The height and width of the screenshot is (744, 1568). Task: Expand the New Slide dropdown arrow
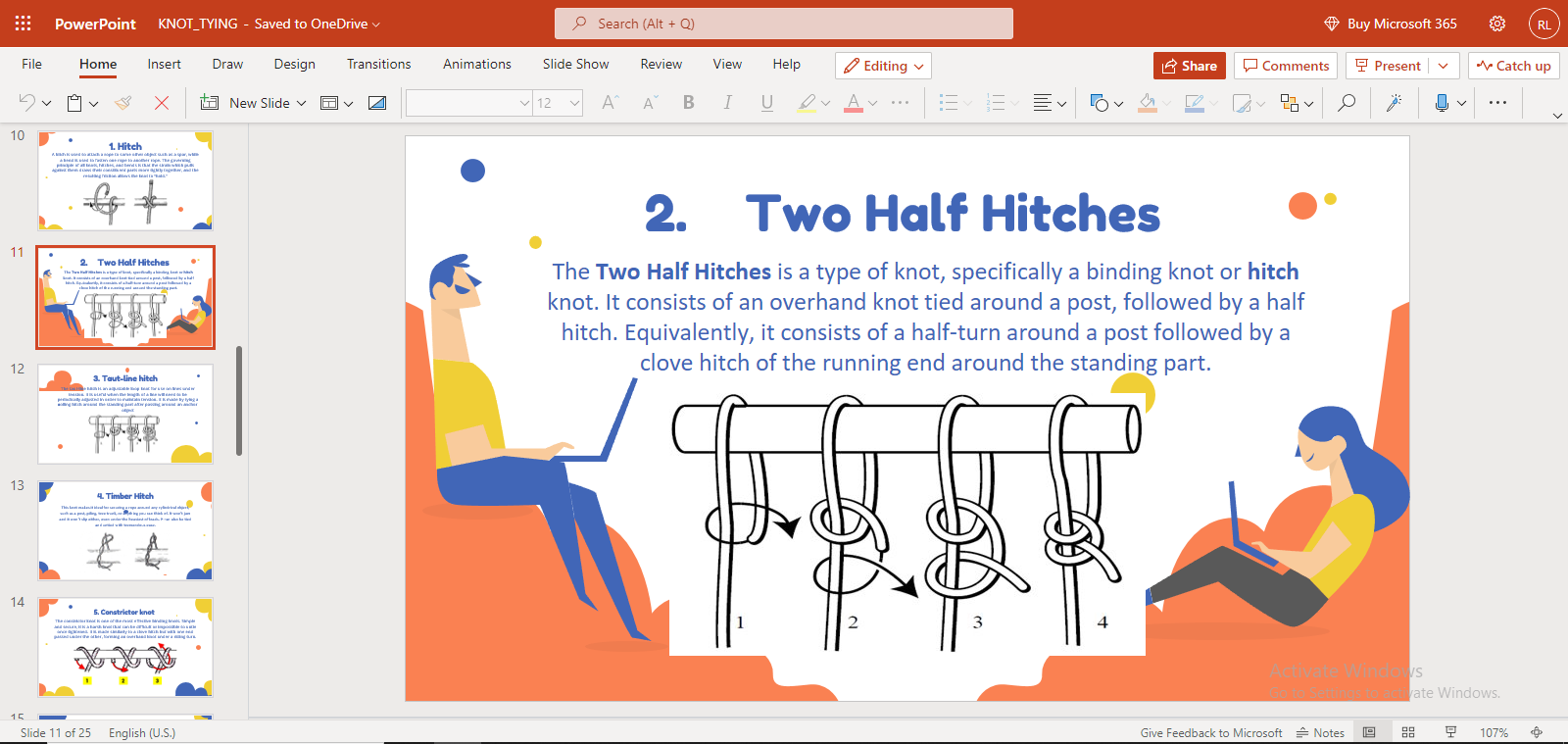click(x=301, y=103)
